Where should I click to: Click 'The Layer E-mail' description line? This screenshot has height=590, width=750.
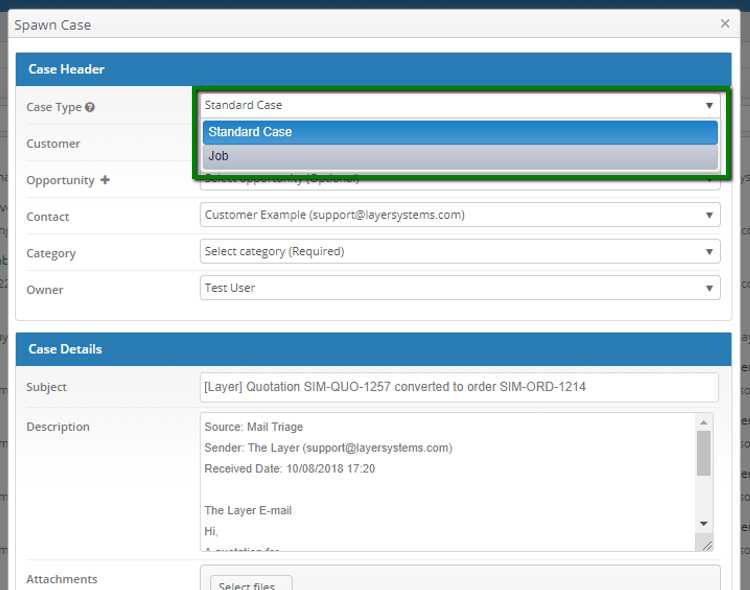(248, 510)
